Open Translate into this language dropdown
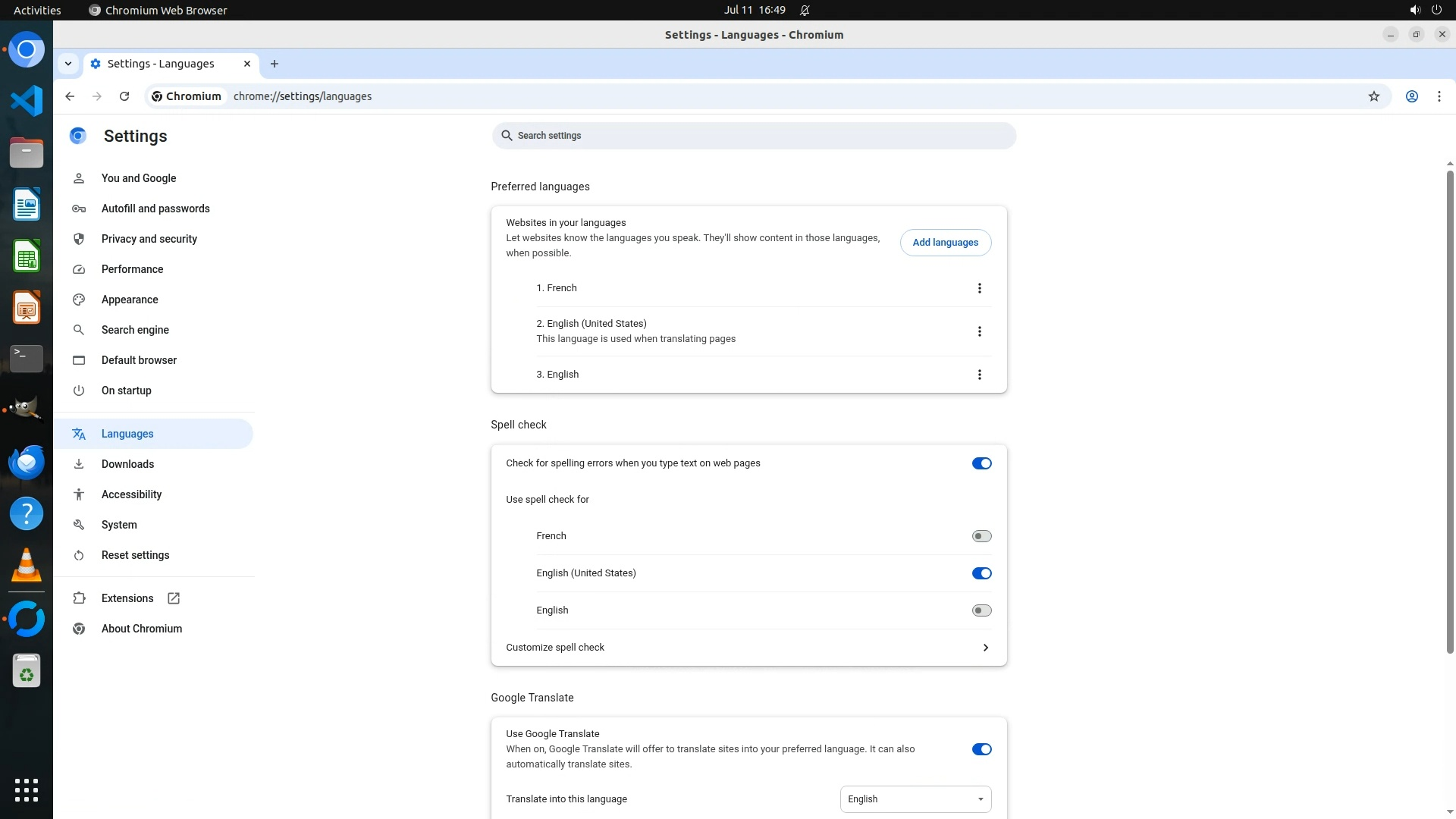1456x819 pixels. [915, 799]
